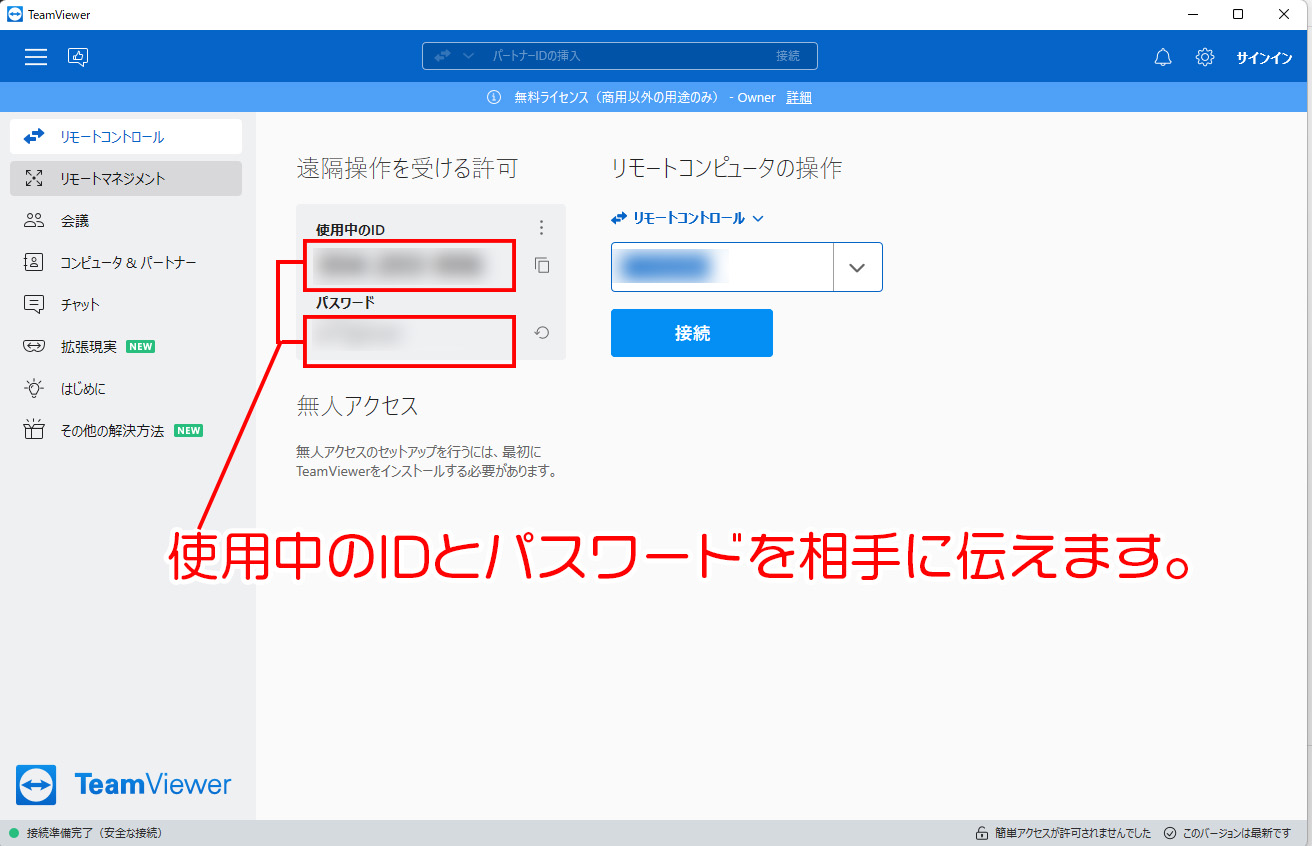Screen dimensions: 1312x846
Task: Open その他の解決方法 in the sidebar
Action: (126, 431)
